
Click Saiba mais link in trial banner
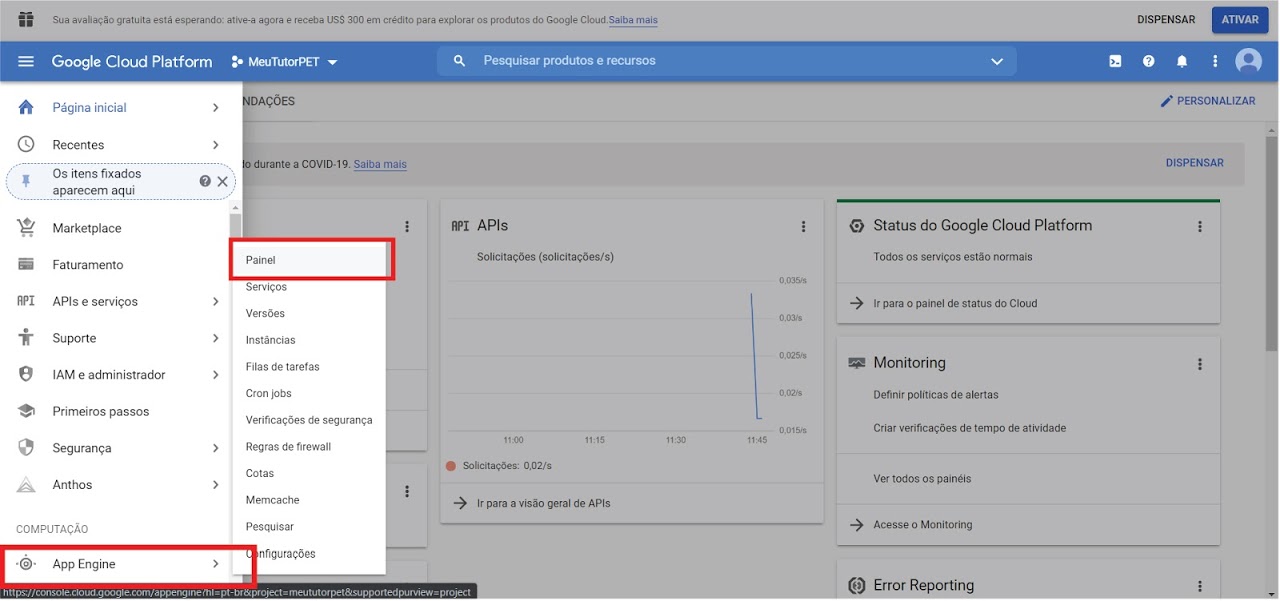[633, 20]
